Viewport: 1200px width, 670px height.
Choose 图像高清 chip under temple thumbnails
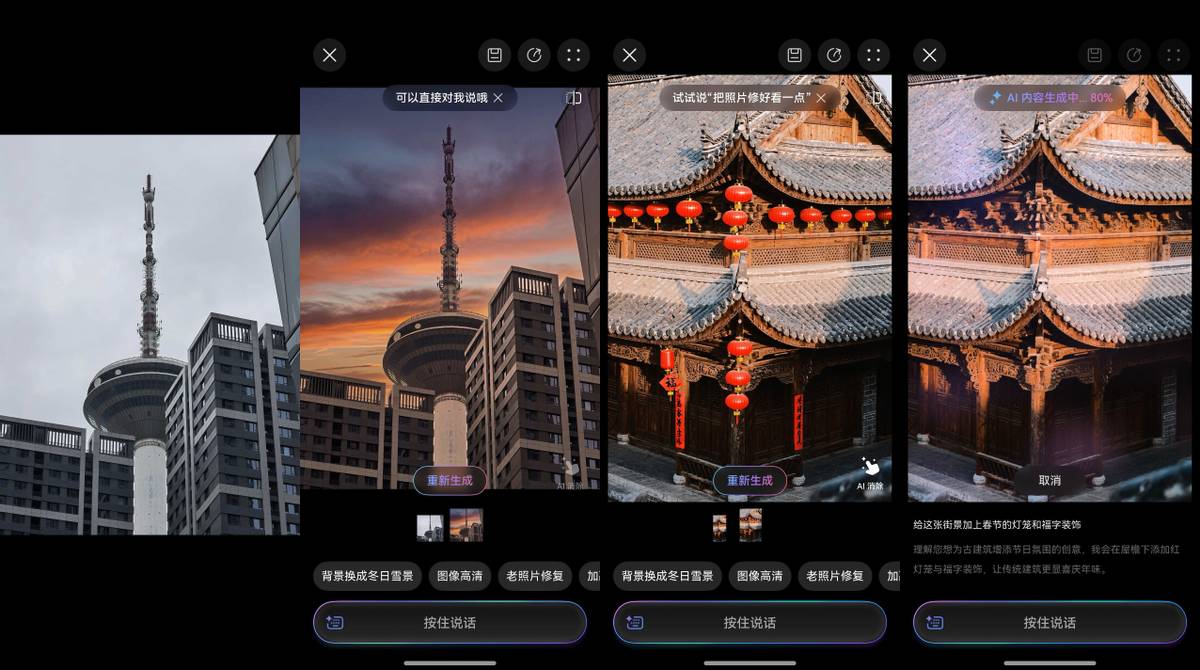[x=760, y=576]
